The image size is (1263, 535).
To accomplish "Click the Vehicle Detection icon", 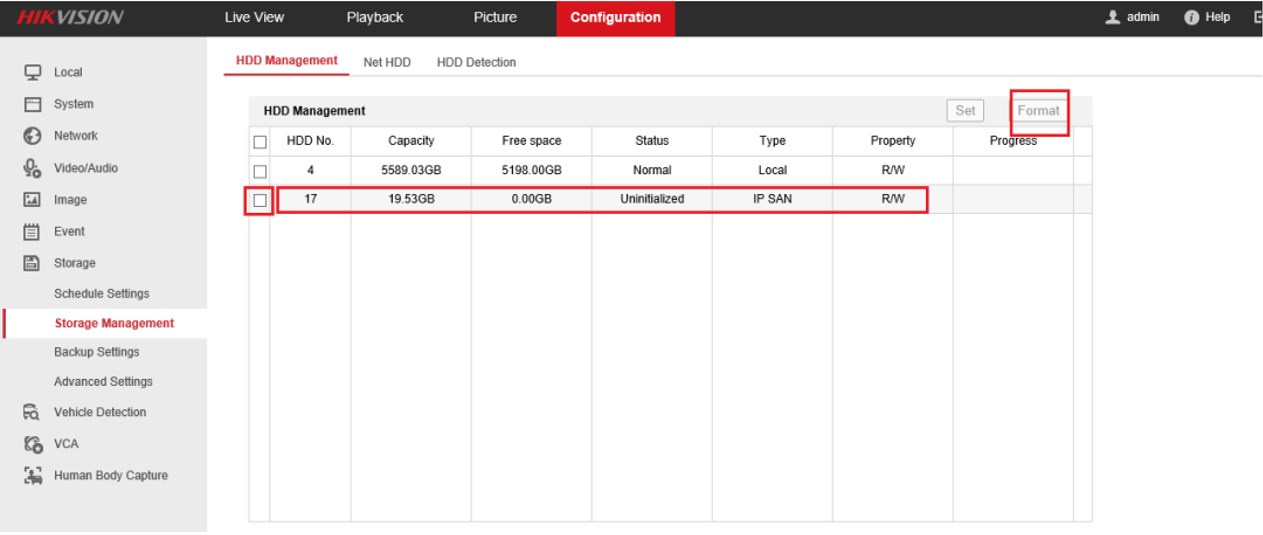I will click(x=33, y=412).
